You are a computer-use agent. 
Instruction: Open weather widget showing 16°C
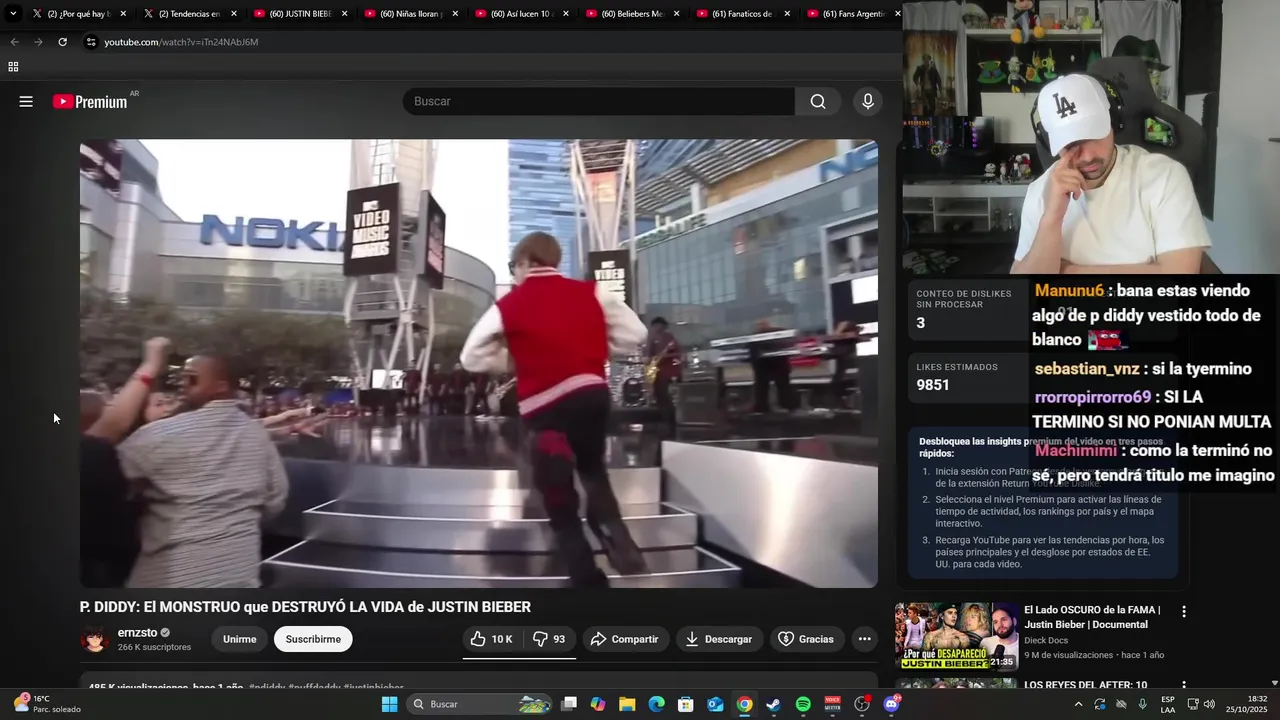coord(47,704)
